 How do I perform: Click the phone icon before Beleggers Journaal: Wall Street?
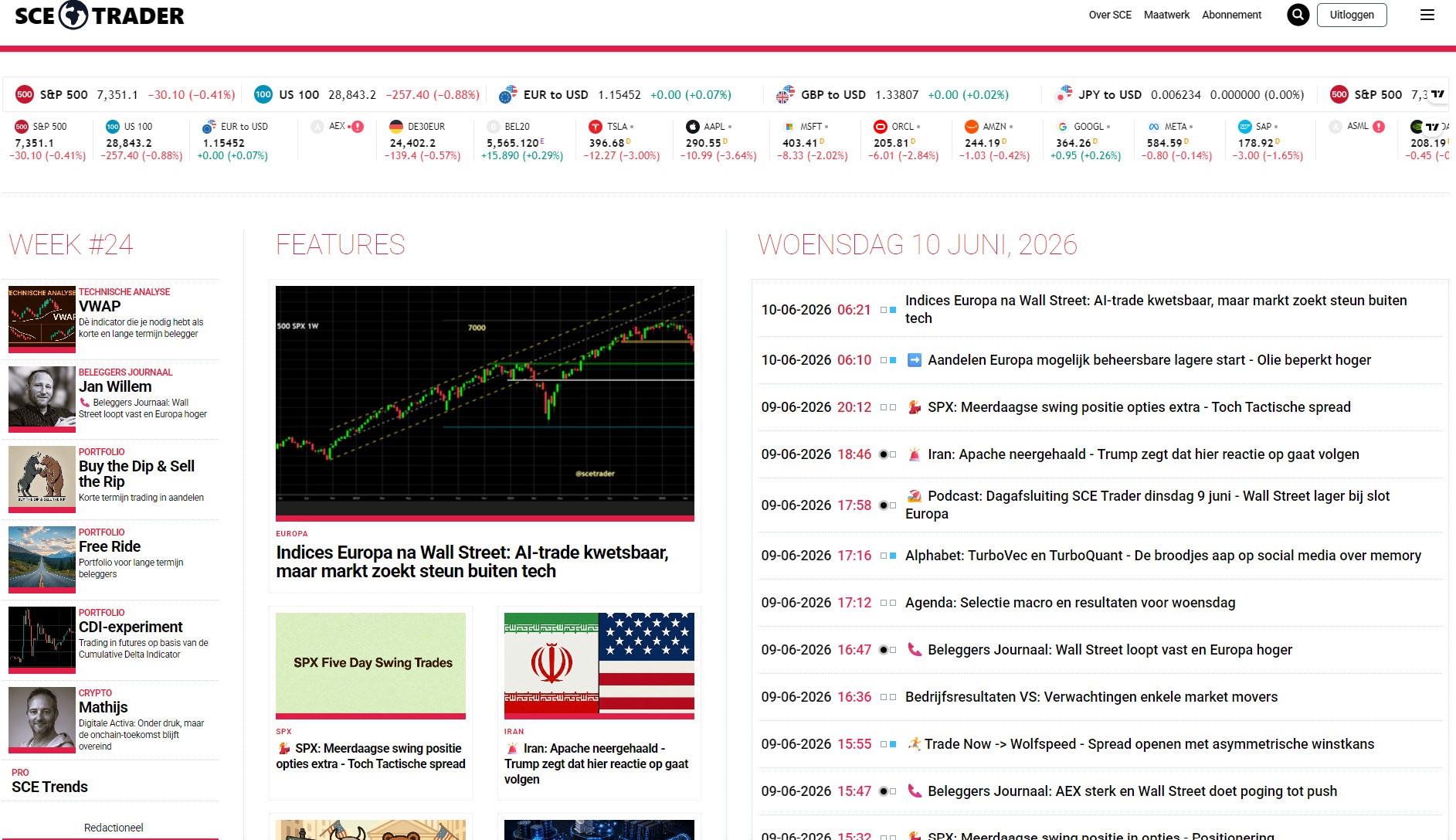click(x=914, y=650)
